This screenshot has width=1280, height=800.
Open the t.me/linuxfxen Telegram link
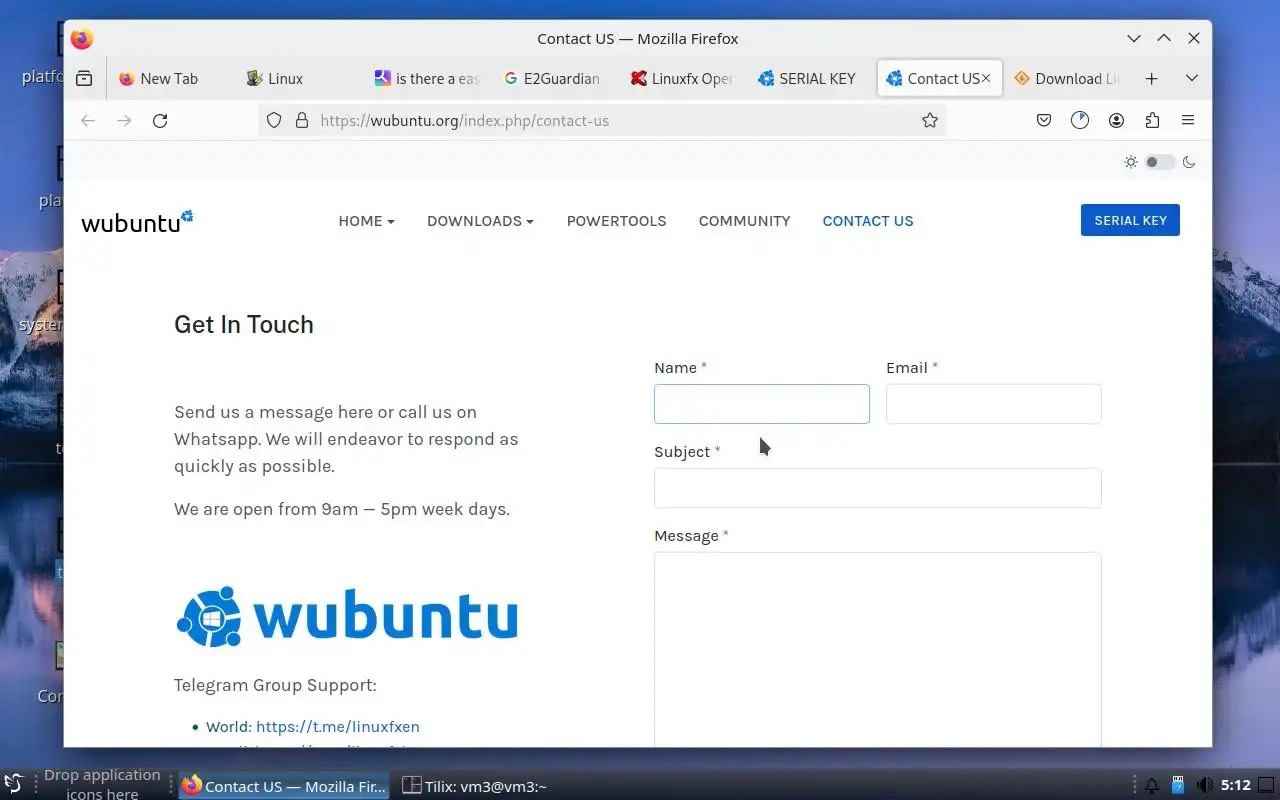(x=338, y=727)
